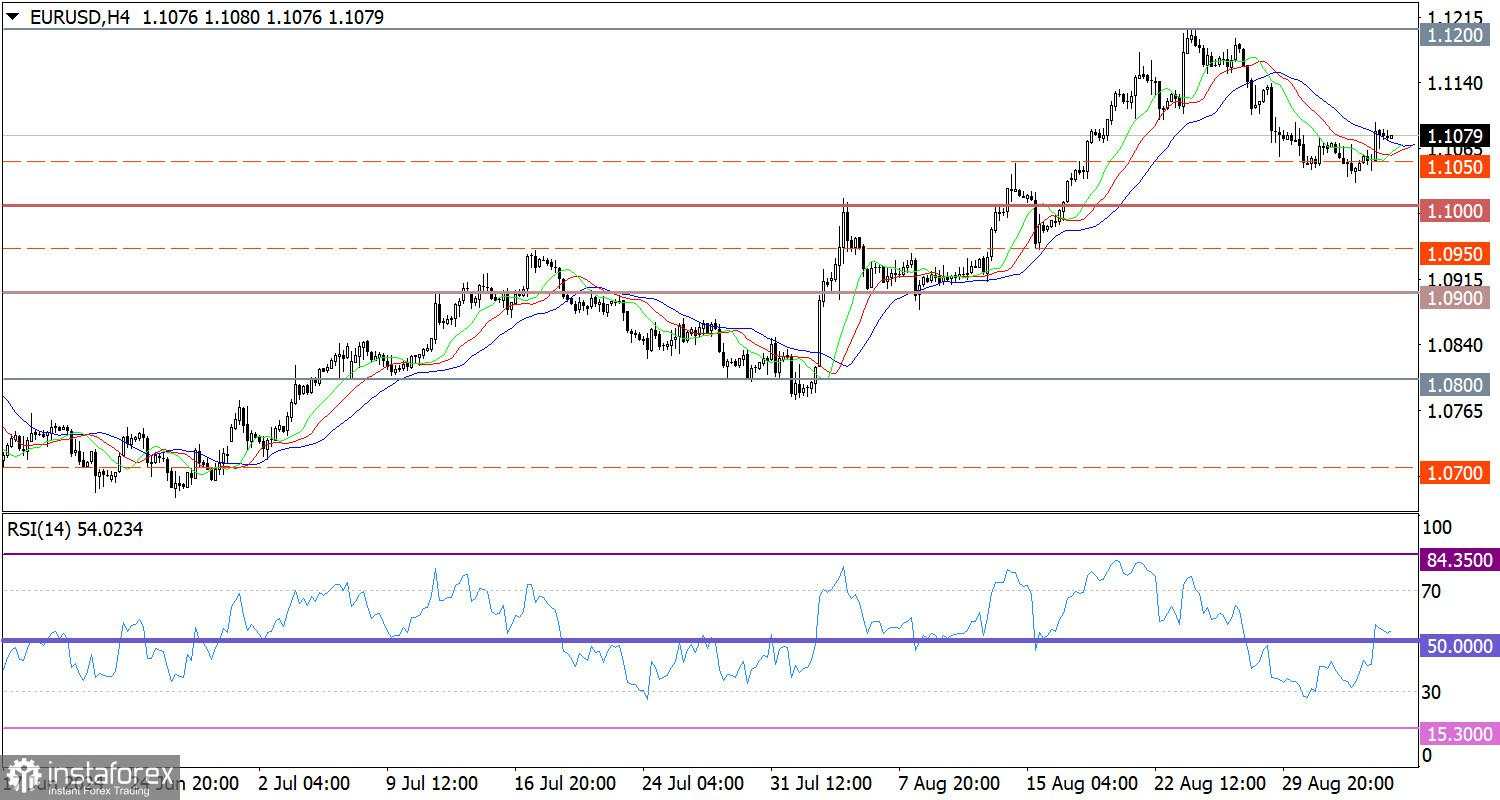This screenshot has width=1500, height=800.
Task: Click the 1.1140 price axis value
Action: click(1454, 83)
